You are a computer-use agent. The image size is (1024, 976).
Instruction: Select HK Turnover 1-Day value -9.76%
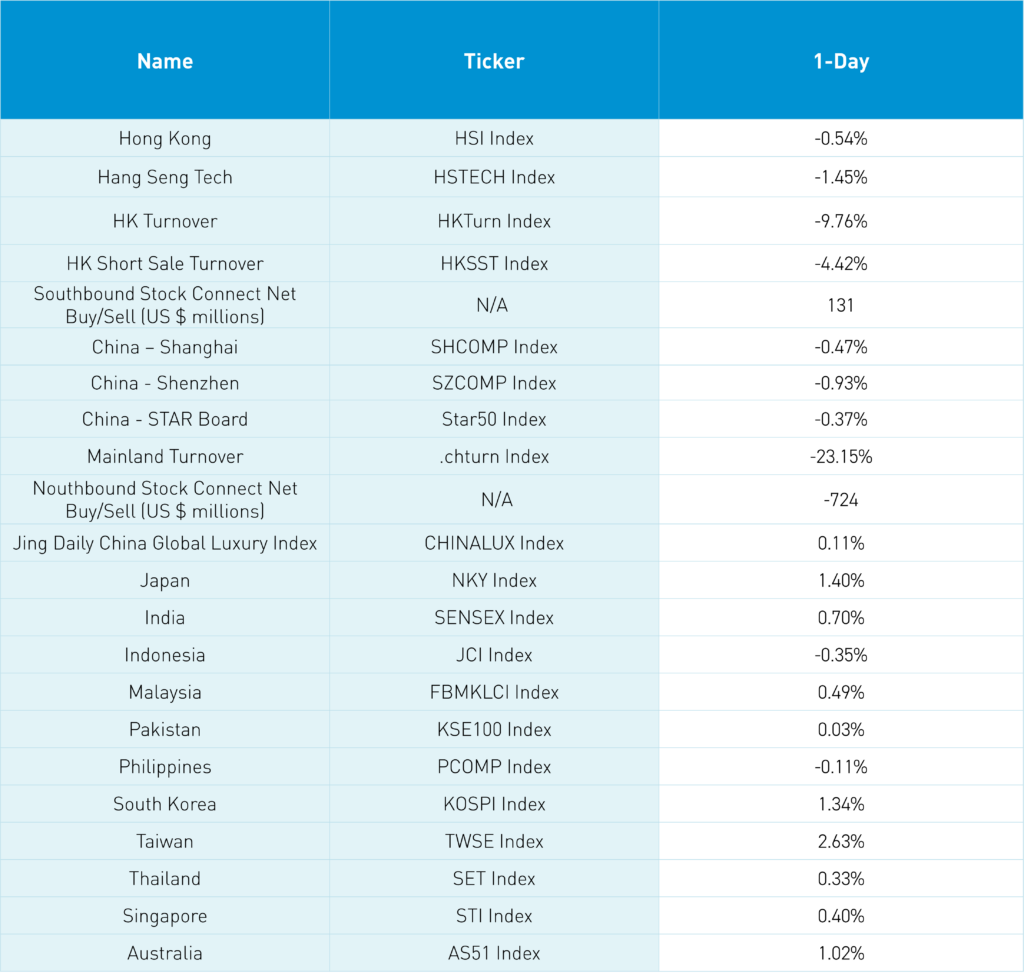pyautogui.click(x=840, y=221)
